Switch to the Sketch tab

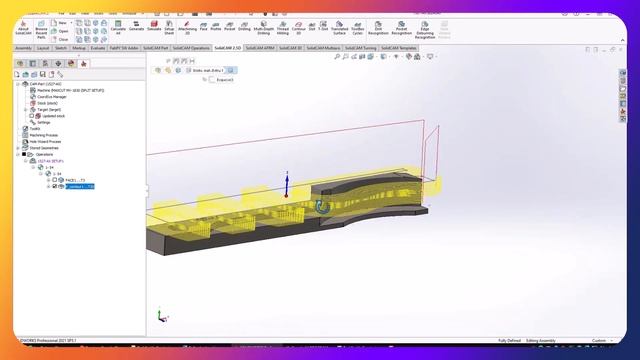click(x=61, y=48)
